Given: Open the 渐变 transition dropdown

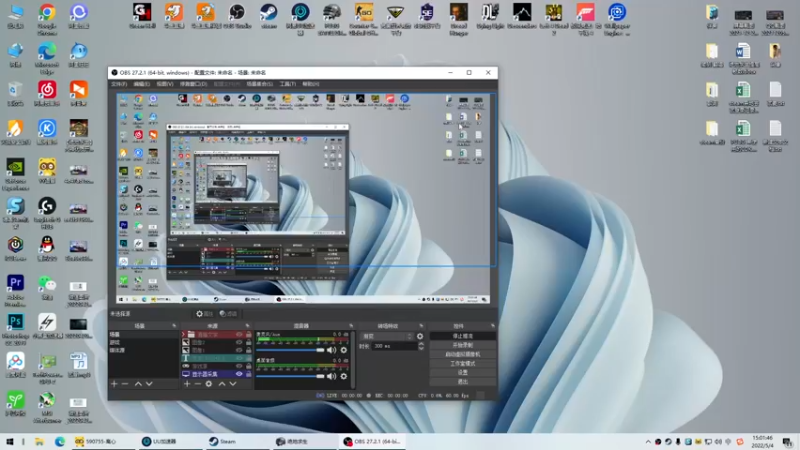Looking at the screenshot, I should 387,336.
